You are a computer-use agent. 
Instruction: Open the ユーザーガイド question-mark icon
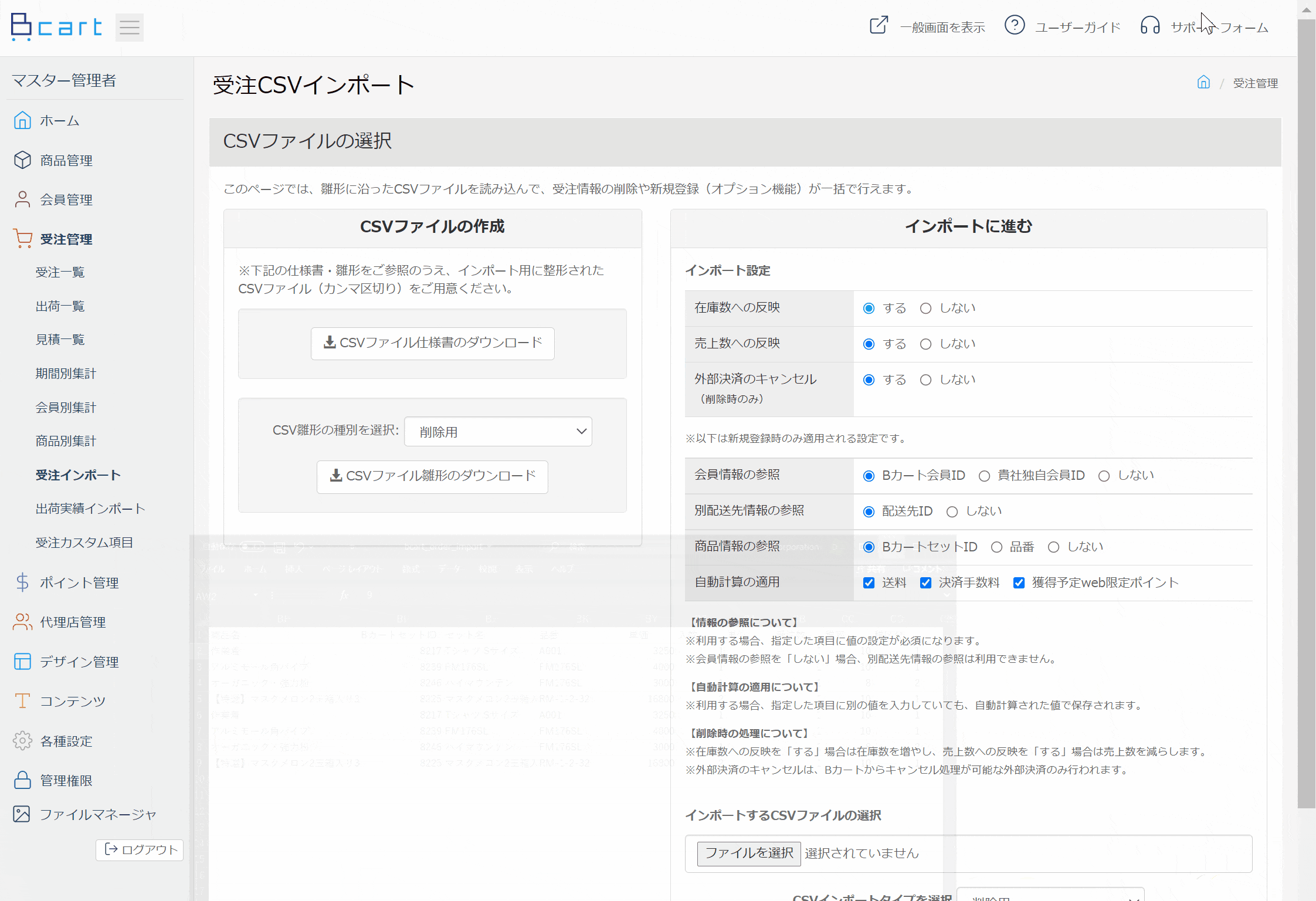click(1015, 25)
